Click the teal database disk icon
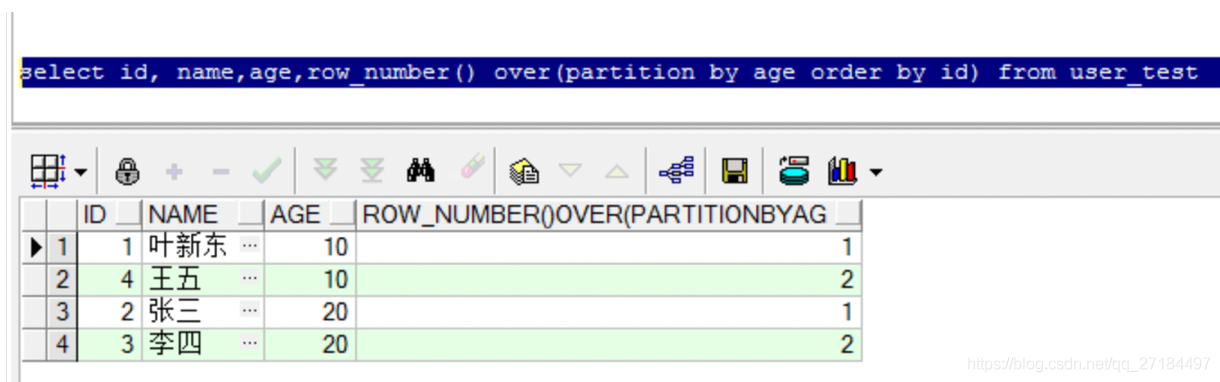1220x382 pixels. (x=794, y=172)
